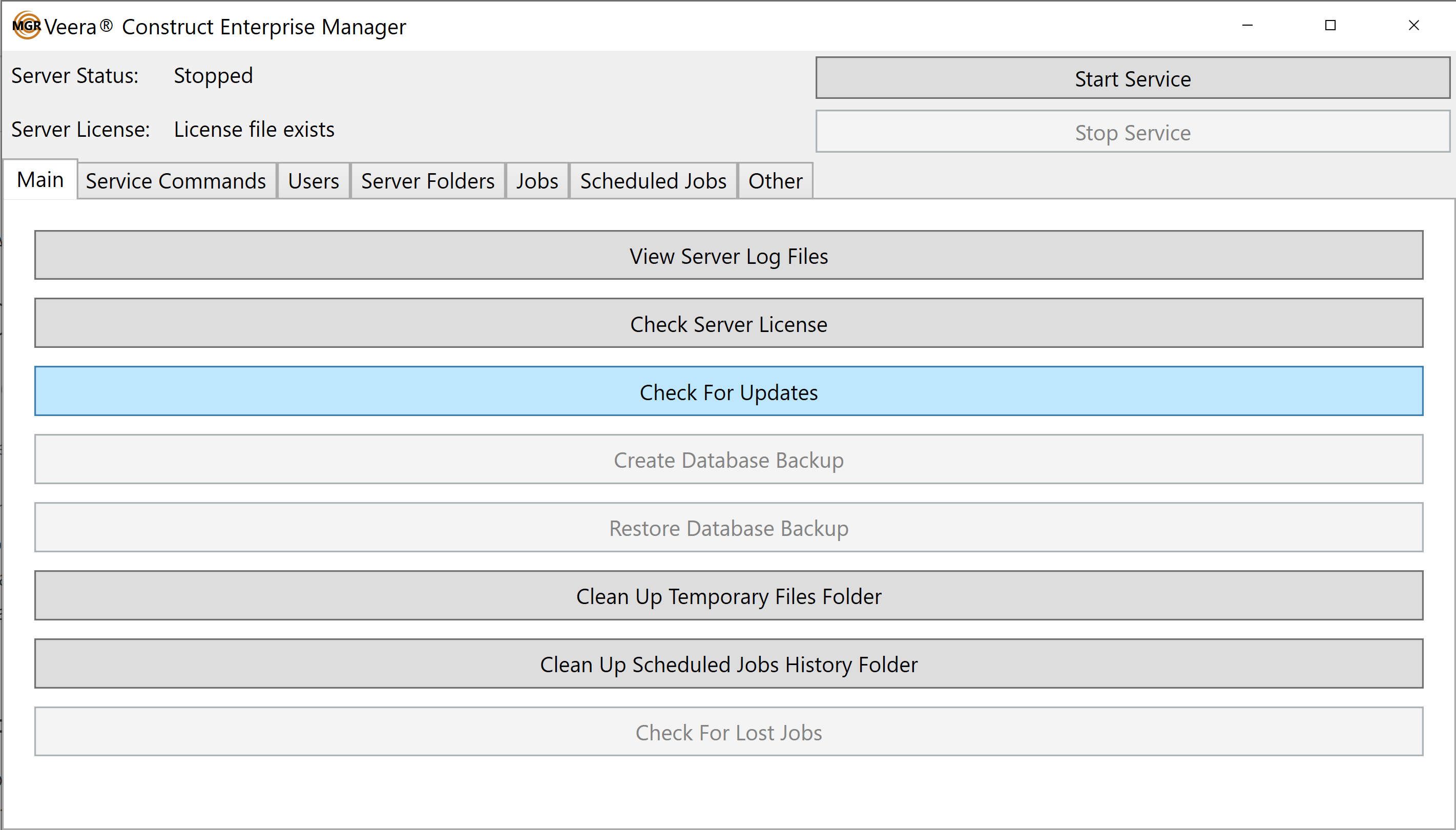Go to the Server Folders tab
Screen dimensions: 1456x830
click(x=428, y=181)
